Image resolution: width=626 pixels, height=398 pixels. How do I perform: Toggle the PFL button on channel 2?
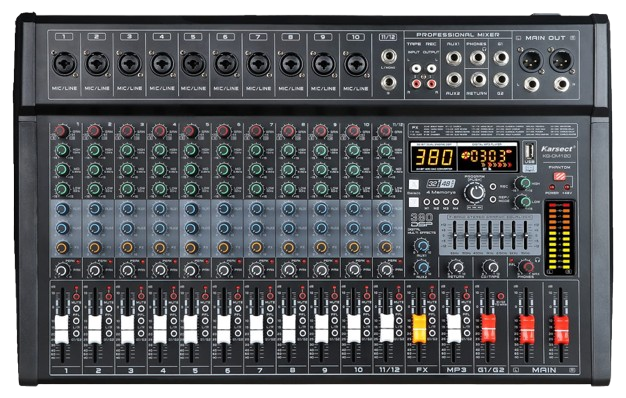coord(109,309)
